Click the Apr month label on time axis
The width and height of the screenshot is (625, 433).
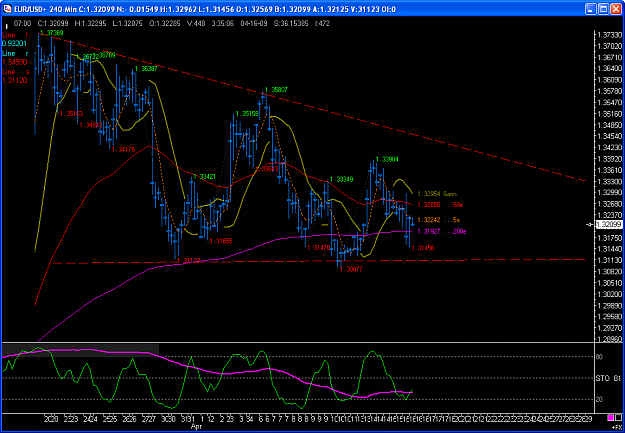coord(197,427)
